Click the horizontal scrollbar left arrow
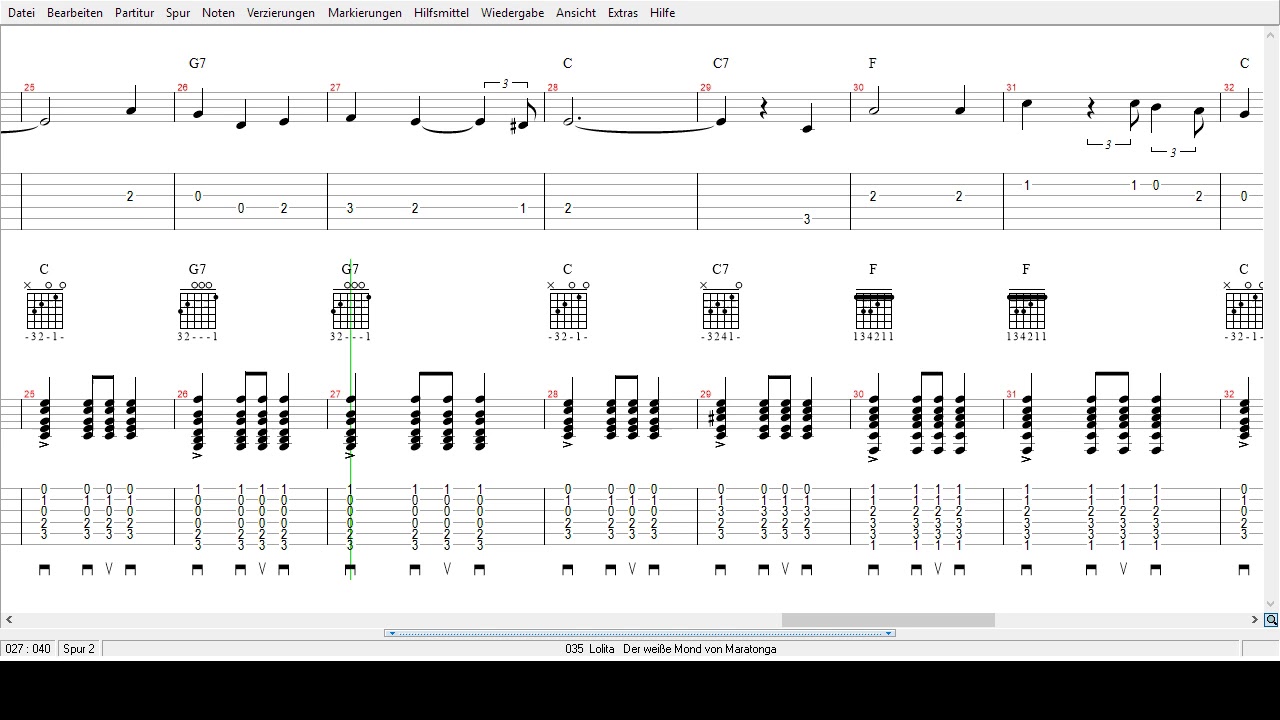Image resolution: width=1280 pixels, height=720 pixels. (9, 620)
